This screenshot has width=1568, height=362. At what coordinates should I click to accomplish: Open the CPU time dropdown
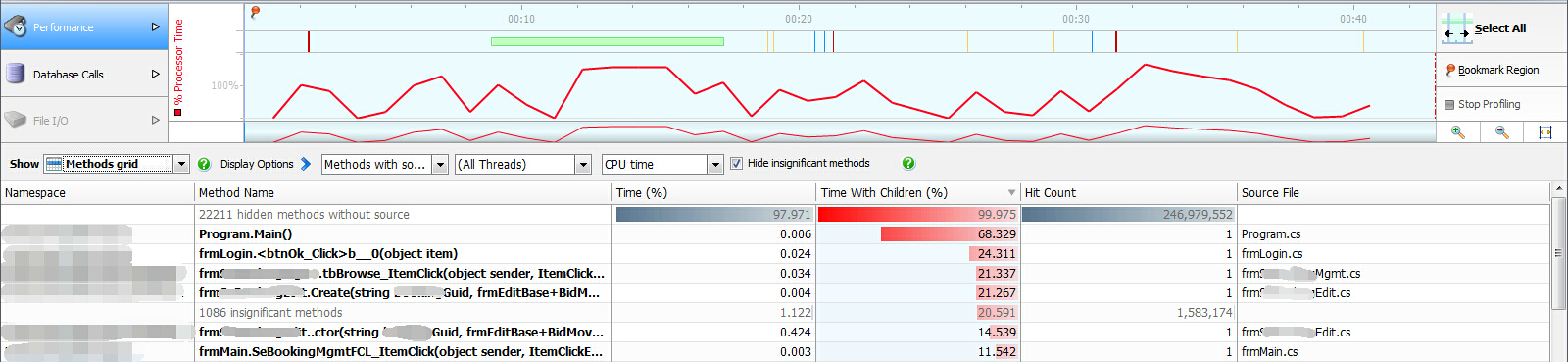(662, 164)
